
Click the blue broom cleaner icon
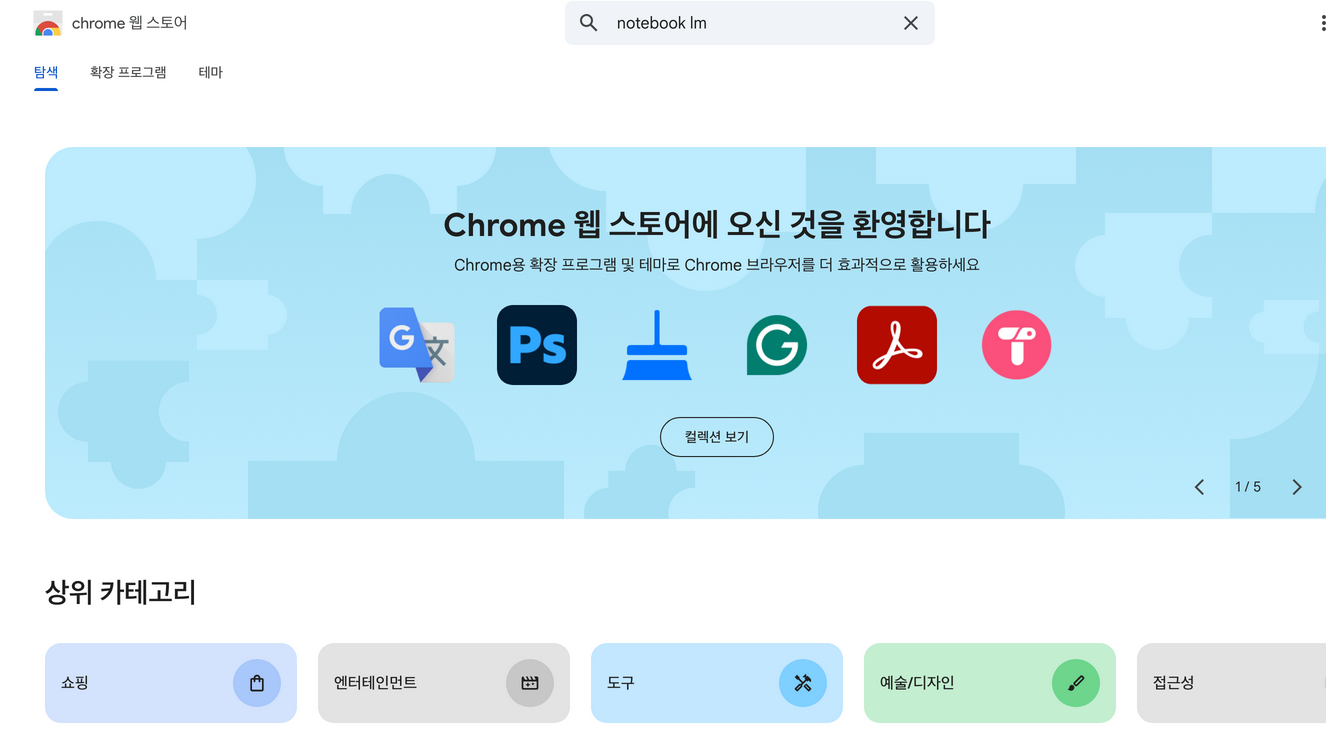[x=657, y=345]
